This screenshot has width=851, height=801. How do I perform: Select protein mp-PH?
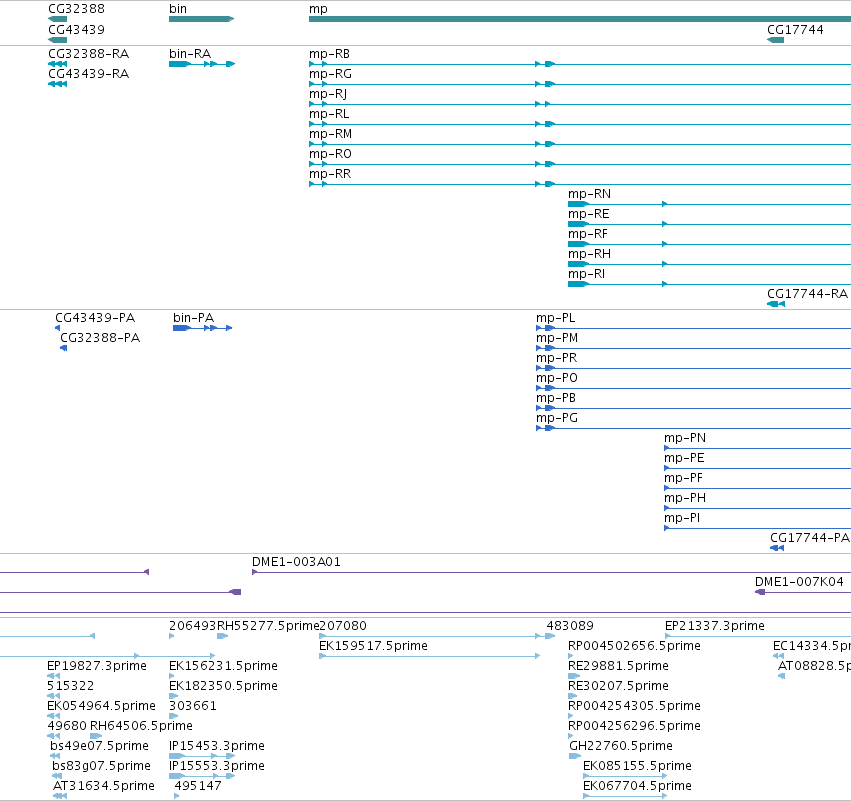pyautogui.click(x=685, y=498)
